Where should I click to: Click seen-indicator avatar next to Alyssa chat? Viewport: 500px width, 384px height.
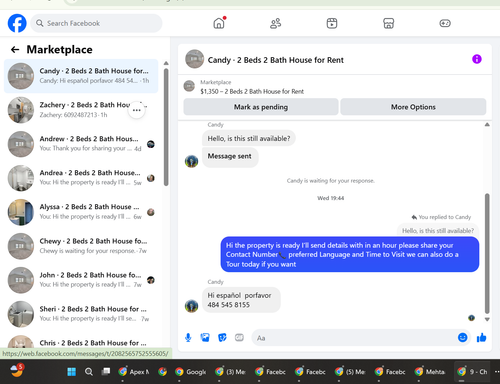pyautogui.click(x=151, y=212)
